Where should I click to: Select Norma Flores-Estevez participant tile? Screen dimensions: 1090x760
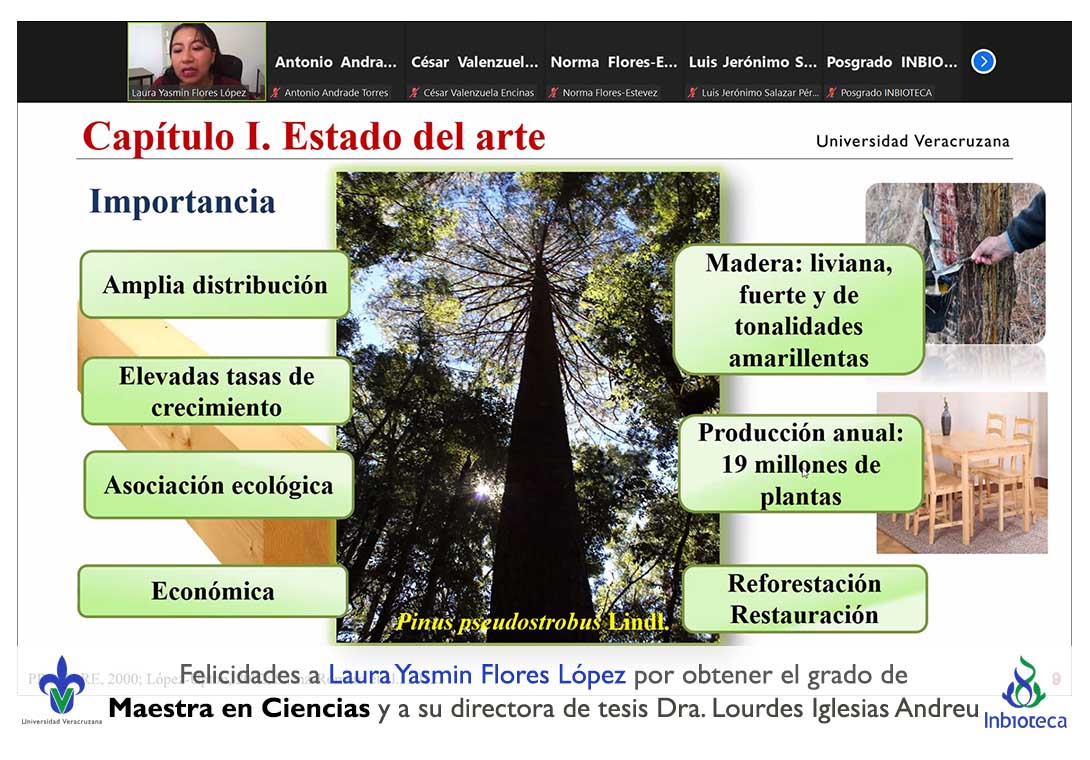[613, 62]
